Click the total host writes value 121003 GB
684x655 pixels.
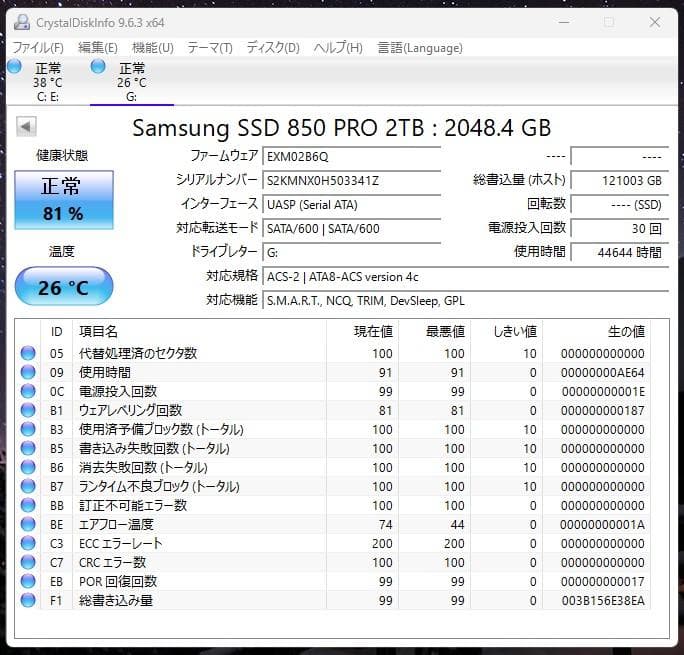(620, 181)
